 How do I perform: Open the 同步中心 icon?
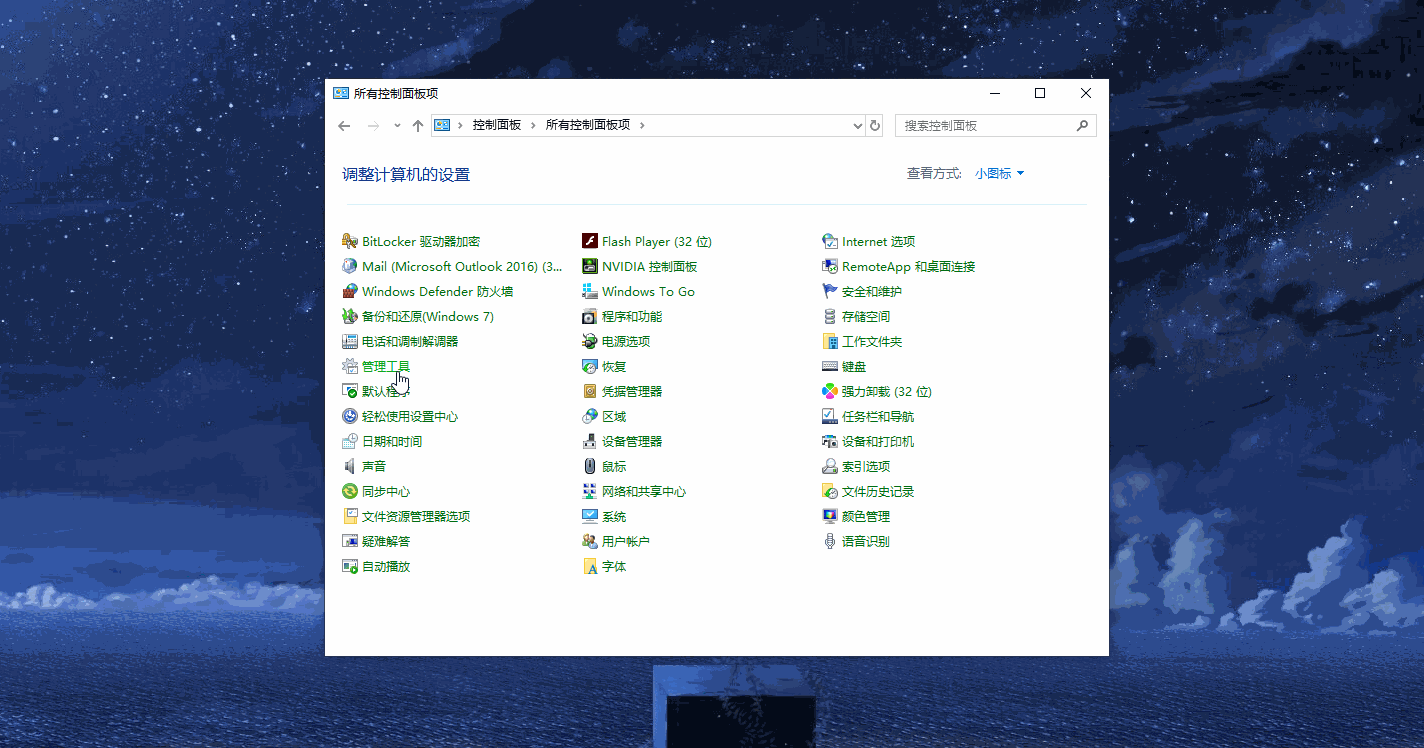point(350,491)
